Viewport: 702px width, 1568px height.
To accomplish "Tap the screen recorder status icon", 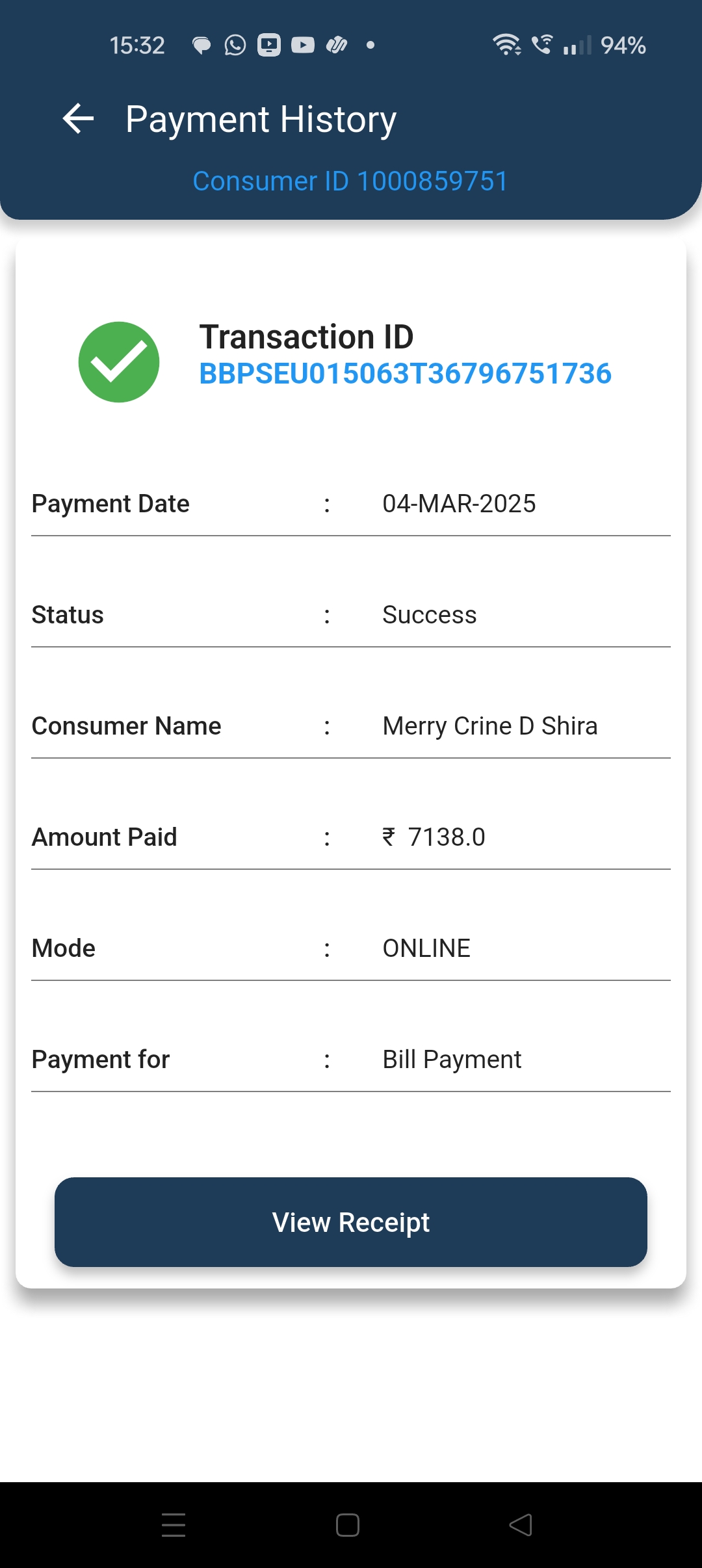I will pyautogui.click(x=269, y=45).
